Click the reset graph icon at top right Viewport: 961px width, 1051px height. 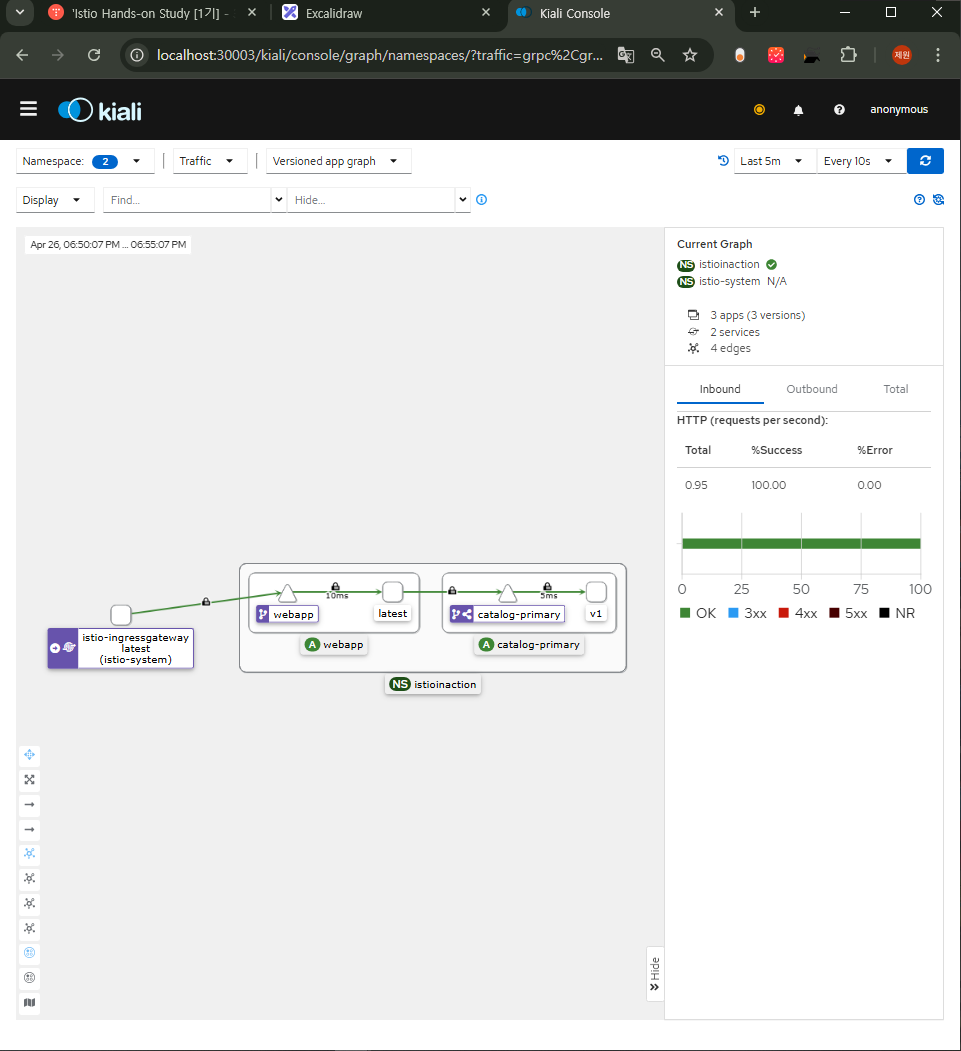coord(938,199)
